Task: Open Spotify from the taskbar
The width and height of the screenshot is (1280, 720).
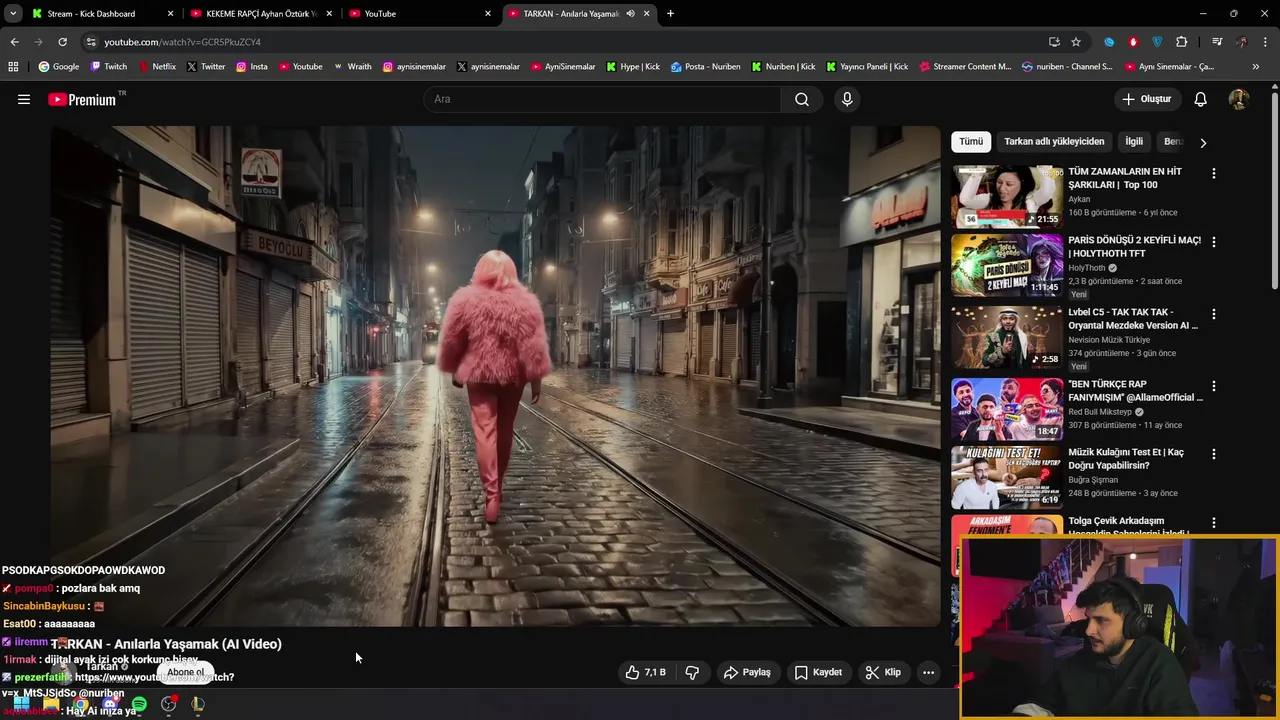Action: (x=139, y=705)
